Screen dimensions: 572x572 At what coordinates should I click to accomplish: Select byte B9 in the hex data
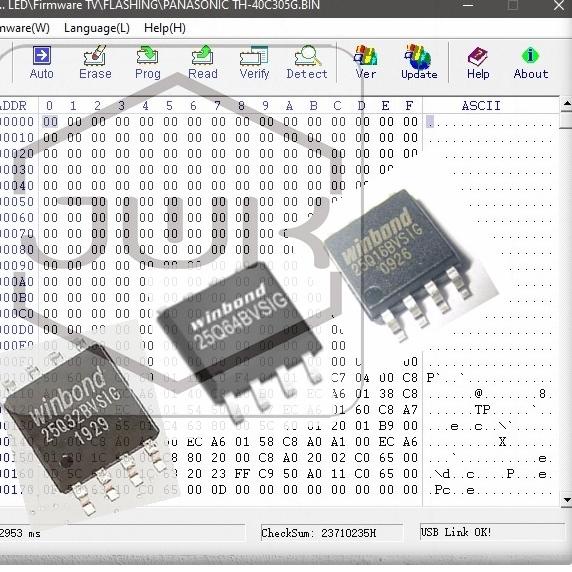[x=386, y=426]
